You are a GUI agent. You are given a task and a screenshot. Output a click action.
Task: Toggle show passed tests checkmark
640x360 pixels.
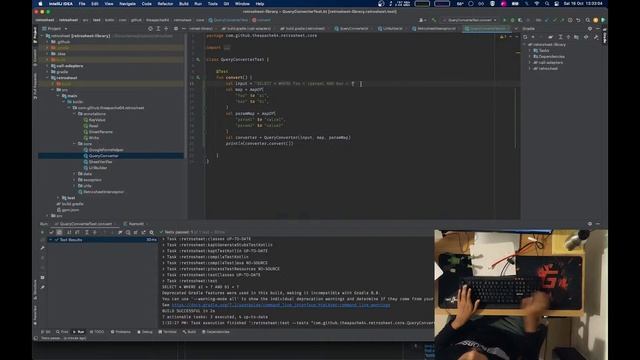coord(51,232)
